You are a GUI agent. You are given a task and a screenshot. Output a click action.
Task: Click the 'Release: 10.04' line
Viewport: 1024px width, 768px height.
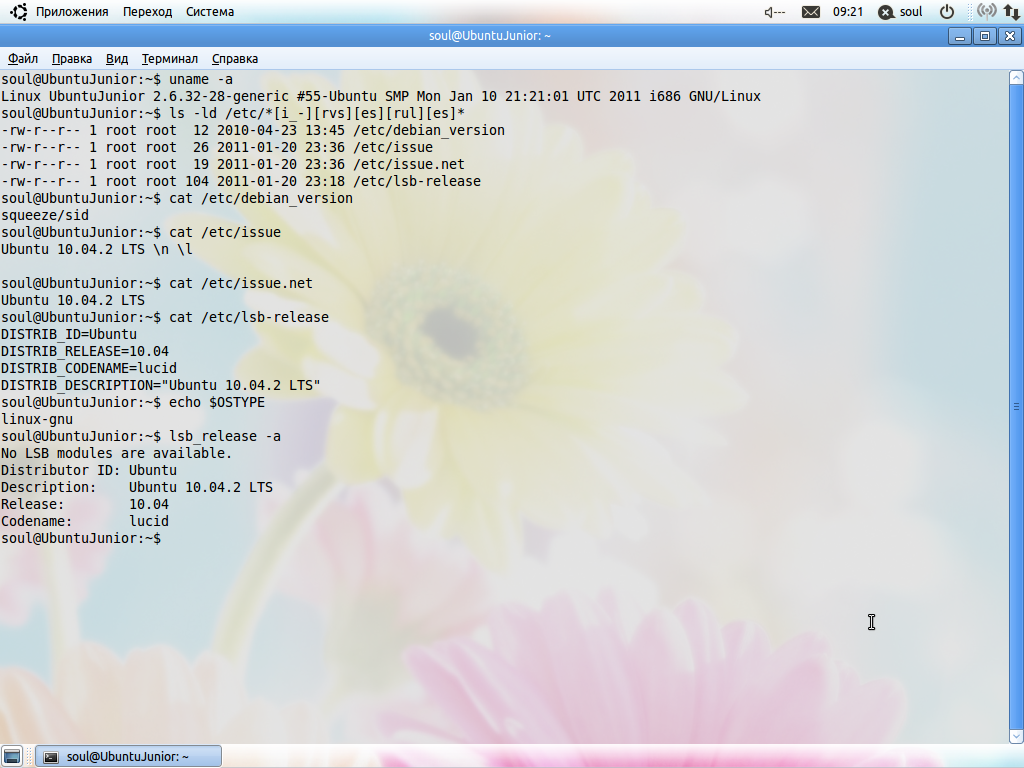(85, 504)
